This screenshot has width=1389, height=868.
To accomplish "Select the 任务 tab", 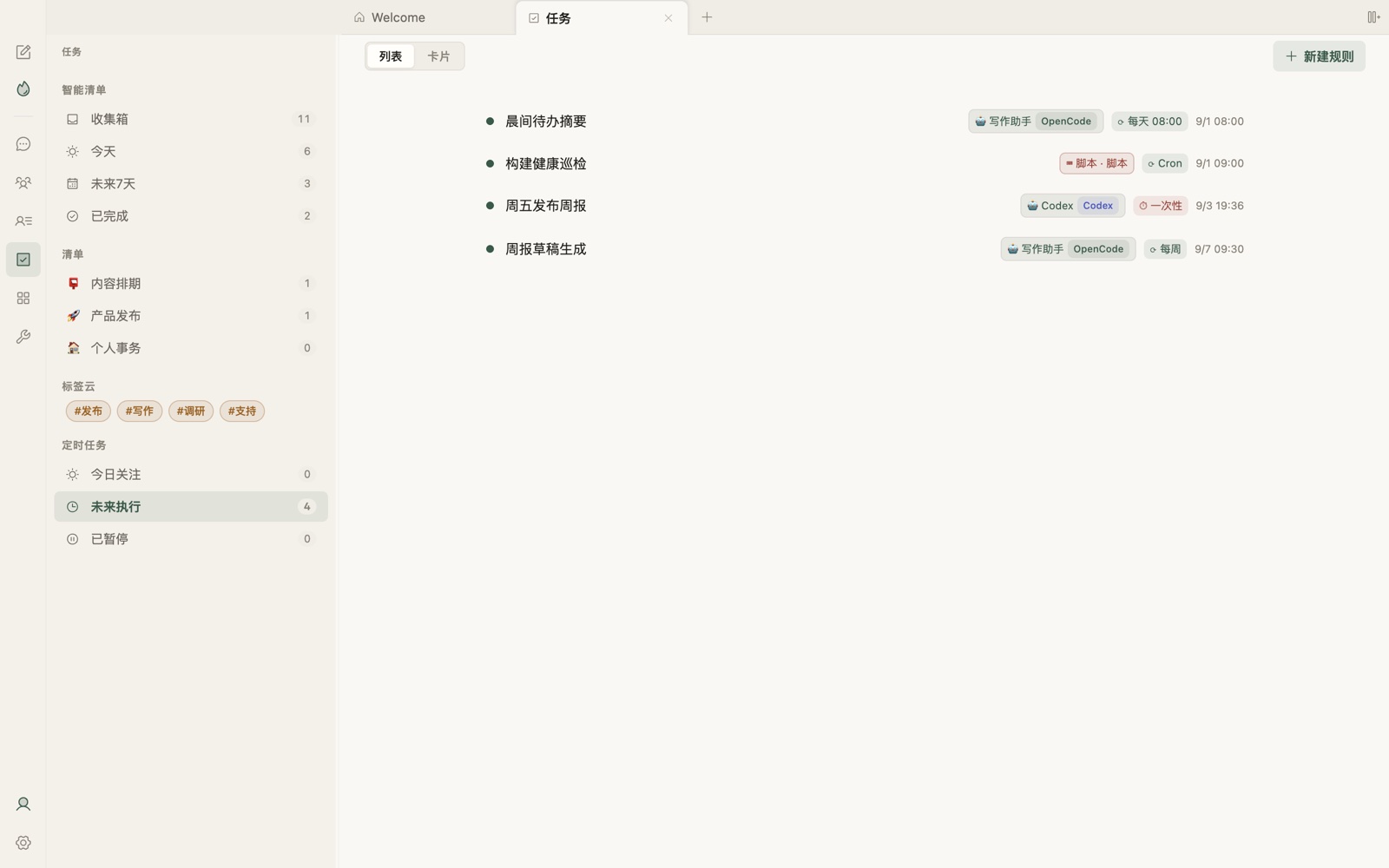I will (x=602, y=18).
